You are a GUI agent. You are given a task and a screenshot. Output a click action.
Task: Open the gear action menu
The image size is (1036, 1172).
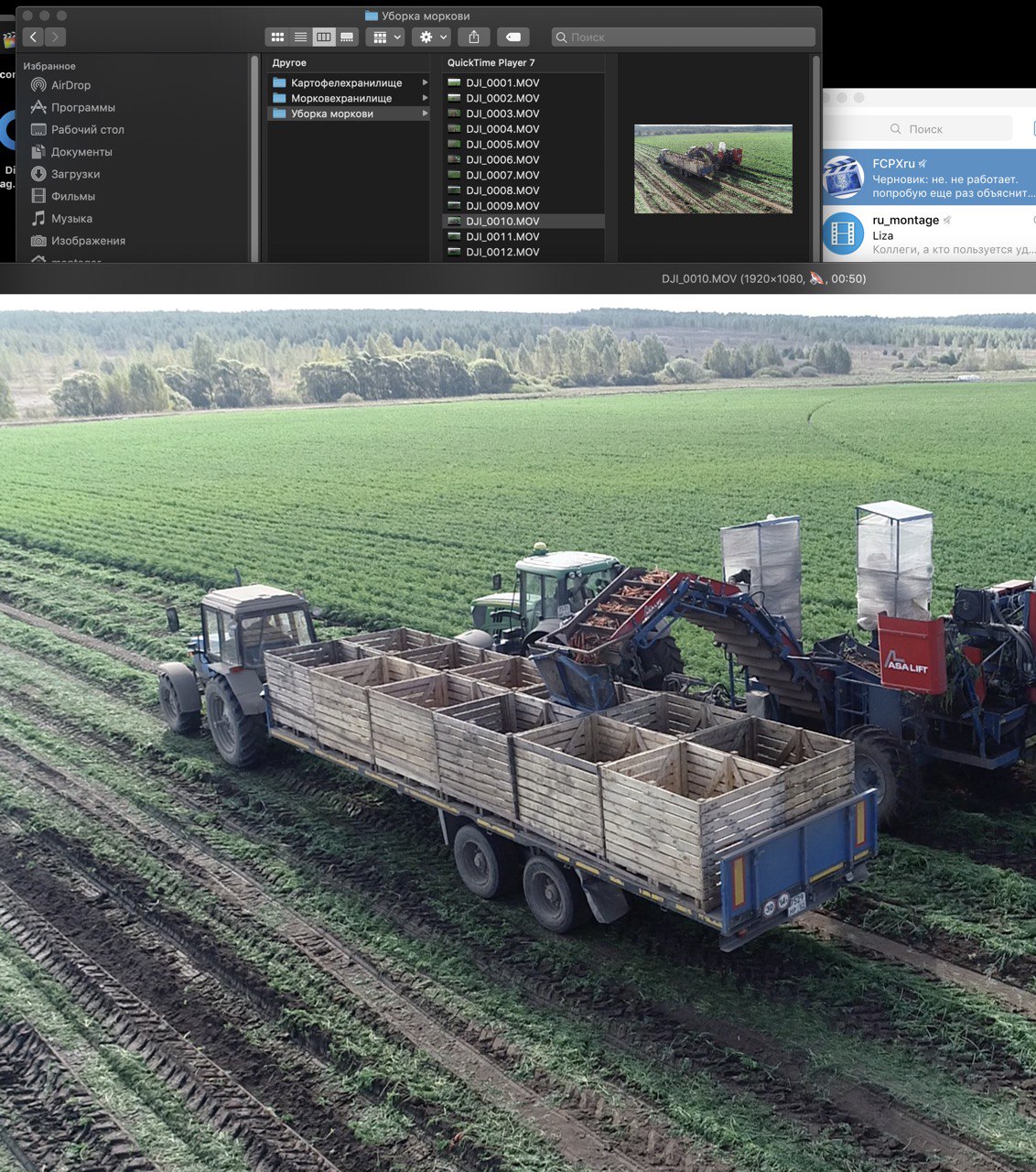431,37
